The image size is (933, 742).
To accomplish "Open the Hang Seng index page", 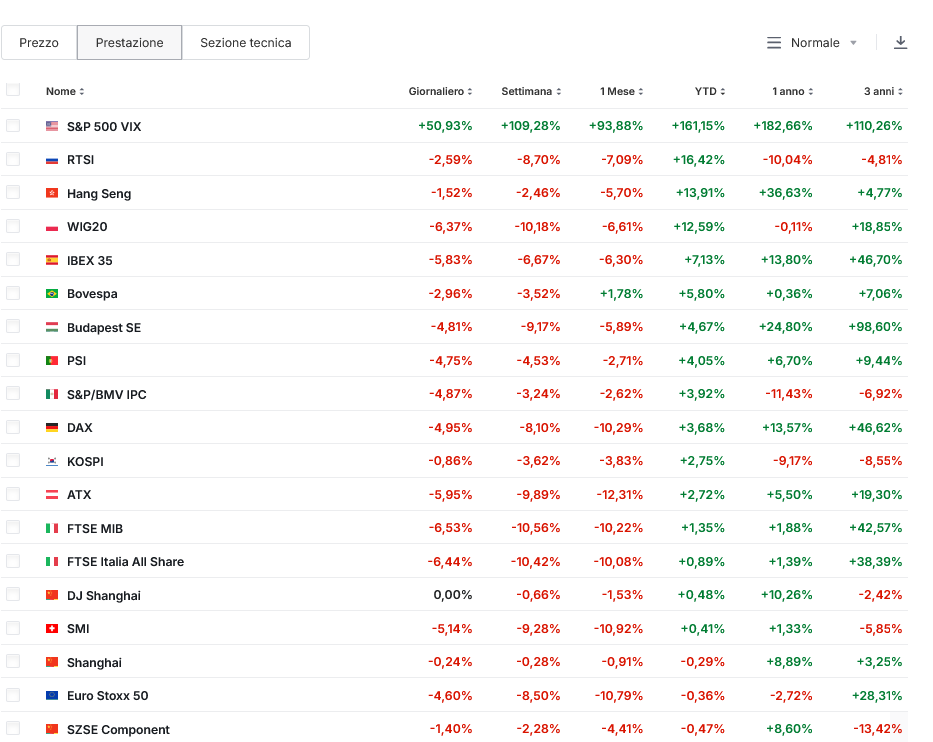I will 99,194.
